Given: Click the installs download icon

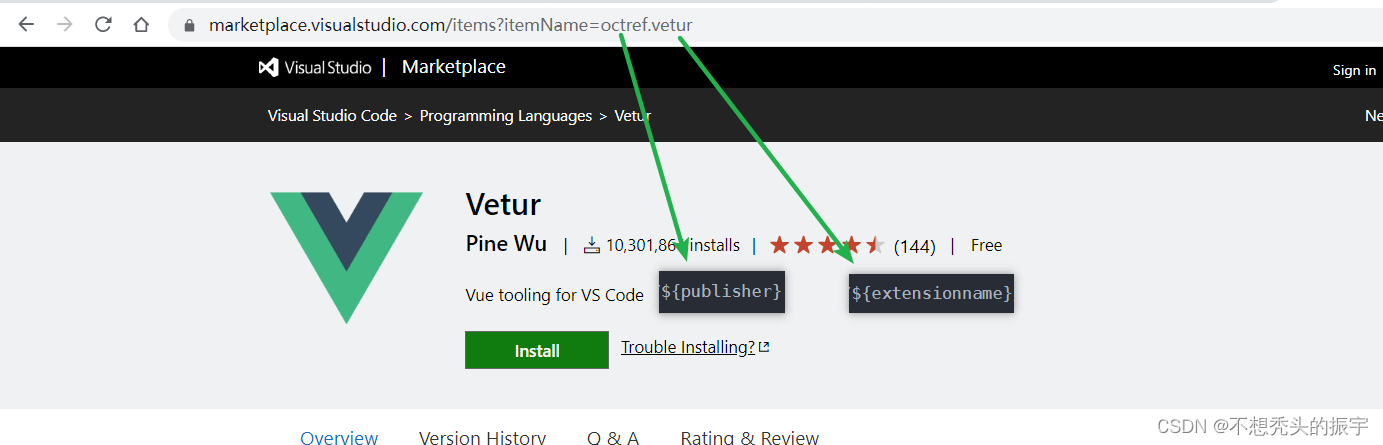Looking at the screenshot, I should point(592,245).
